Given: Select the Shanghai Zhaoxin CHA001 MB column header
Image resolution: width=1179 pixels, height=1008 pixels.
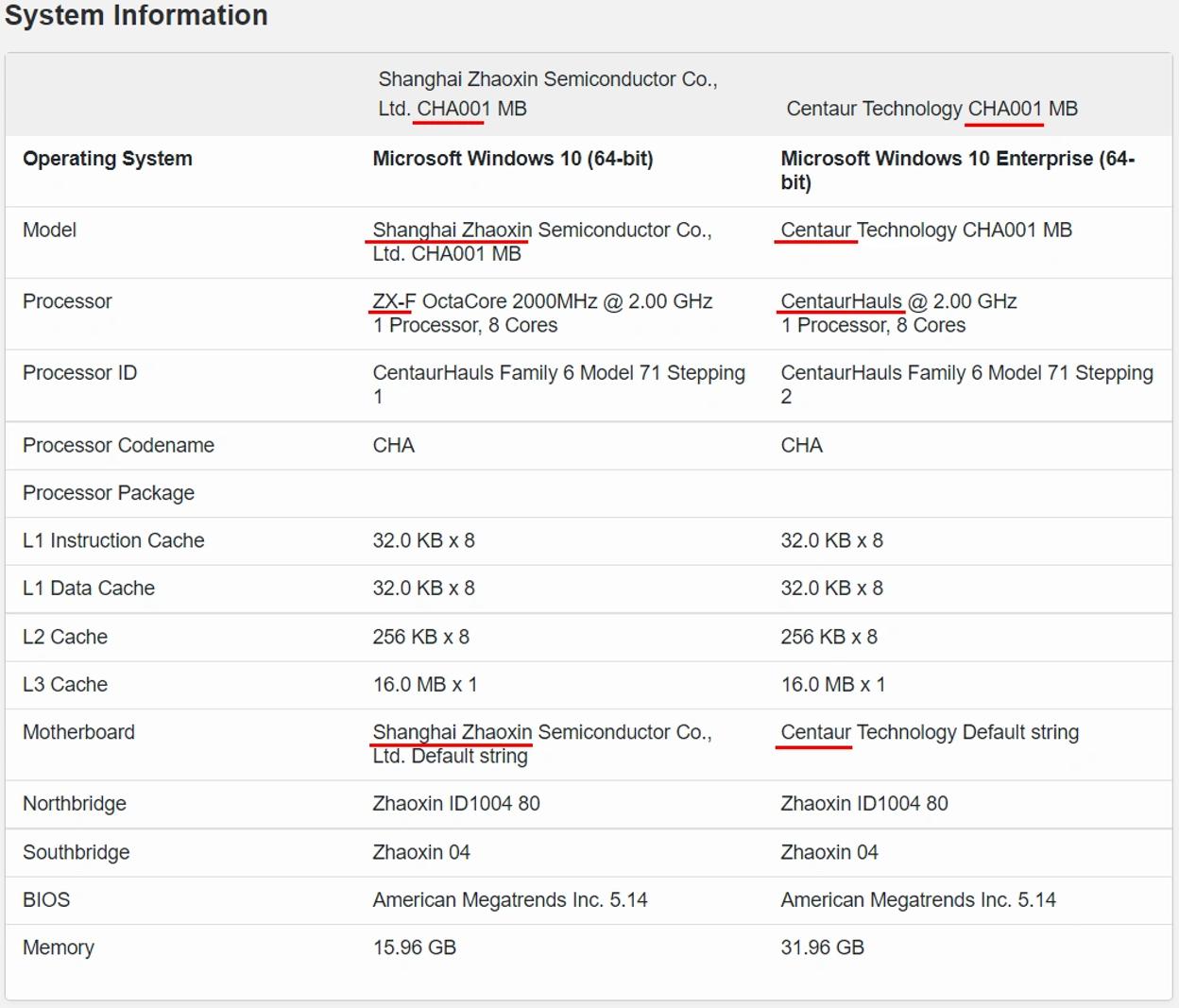Looking at the screenshot, I should (548, 94).
